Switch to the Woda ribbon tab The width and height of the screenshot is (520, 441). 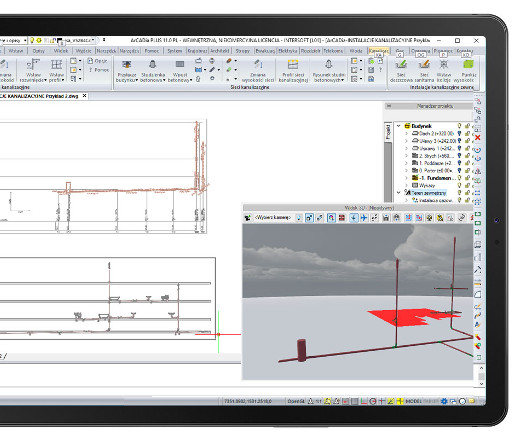pyautogui.click(x=356, y=51)
